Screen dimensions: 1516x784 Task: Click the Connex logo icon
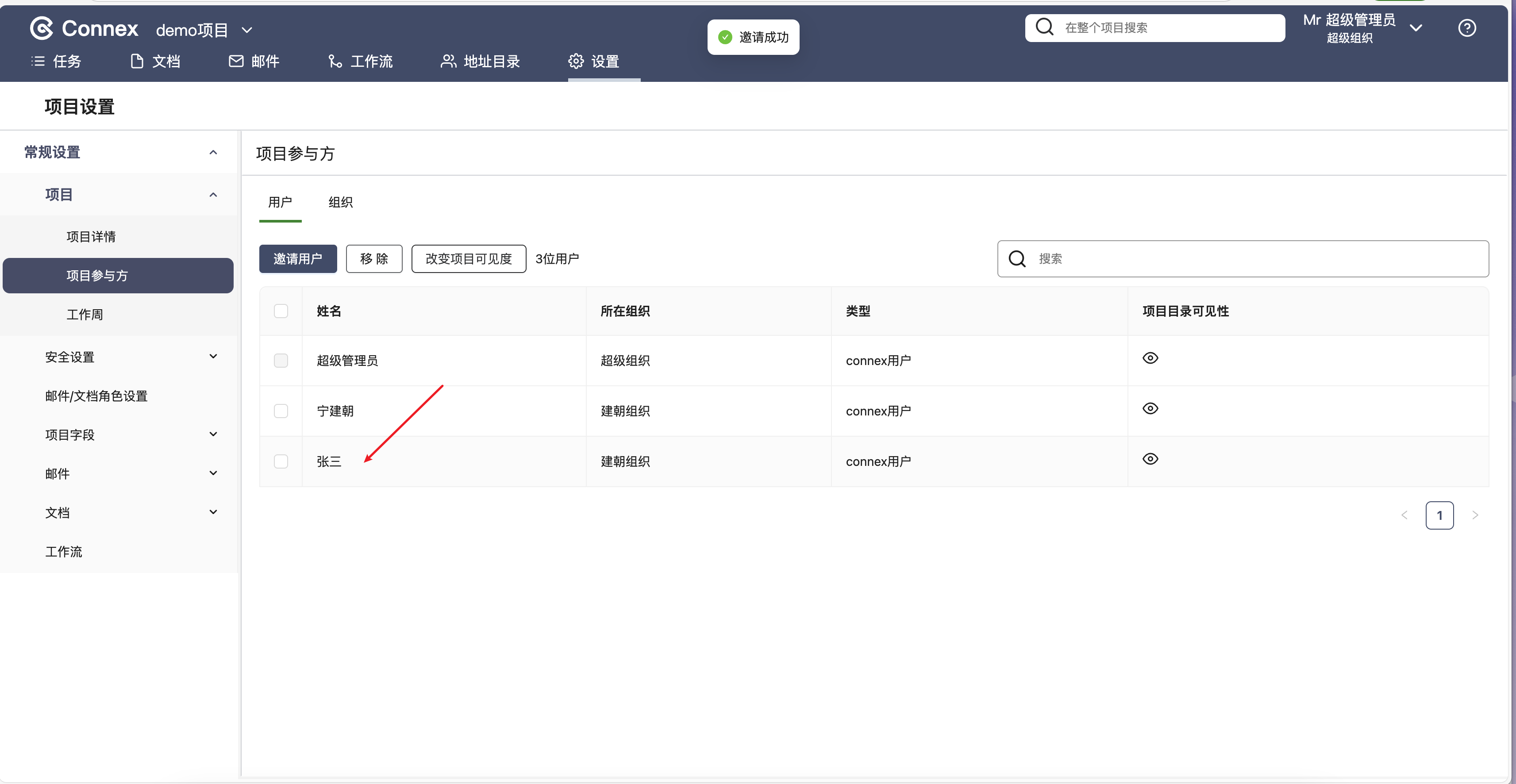[x=42, y=28]
